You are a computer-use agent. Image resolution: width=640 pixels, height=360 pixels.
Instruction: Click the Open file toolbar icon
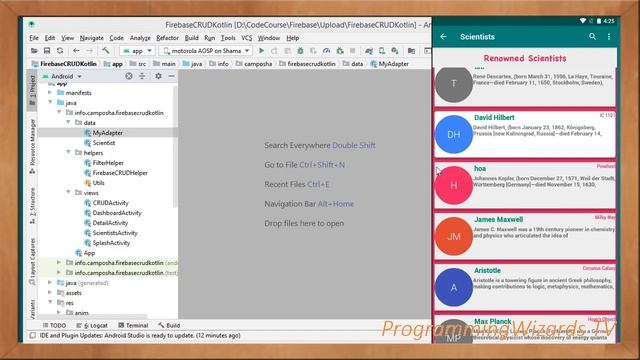click(34, 51)
